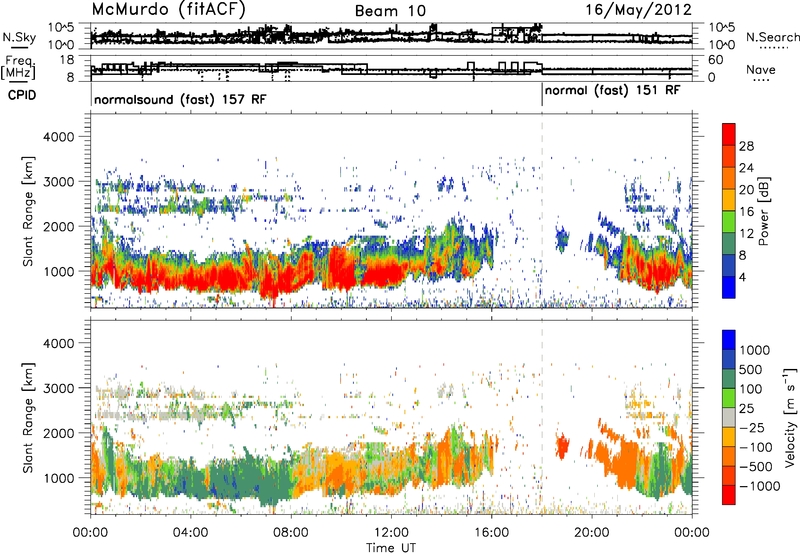This screenshot has width=800, height=554.
Task: Click the Freq. [MHz] axis label
Action: (18, 68)
